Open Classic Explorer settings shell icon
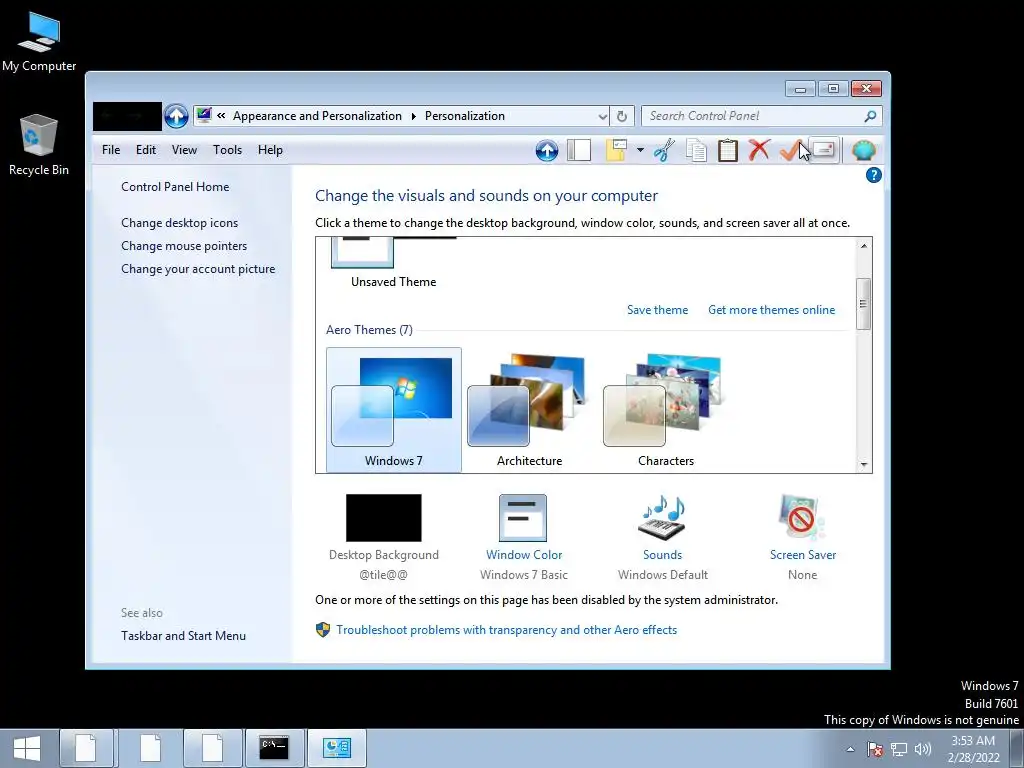The image size is (1024, 768). click(864, 151)
